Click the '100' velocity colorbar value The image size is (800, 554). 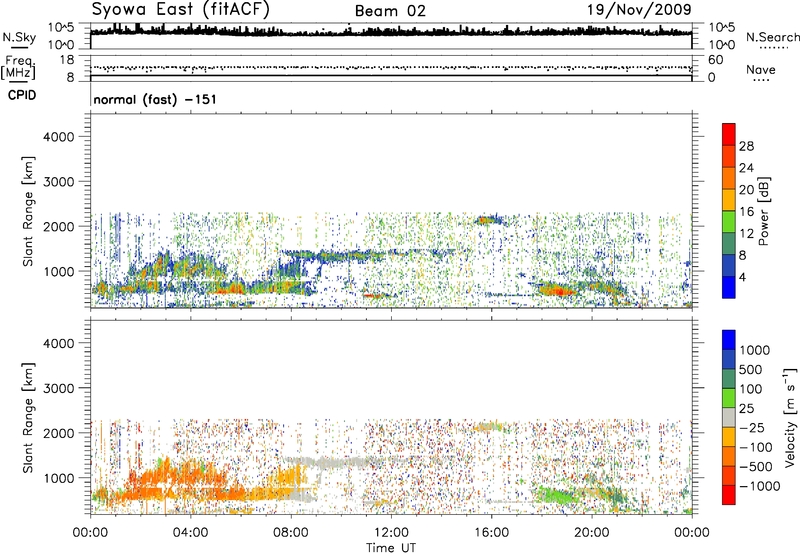click(751, 389)
